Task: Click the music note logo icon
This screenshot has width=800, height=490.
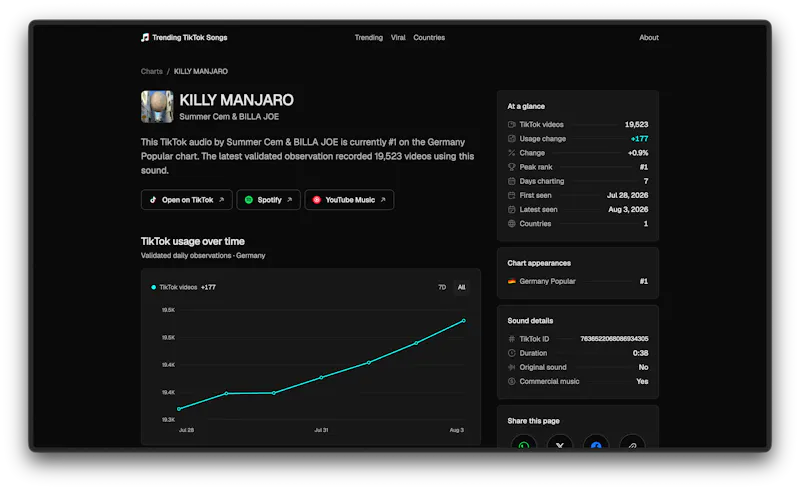Action: pyautogui.click(x=145, y=37)
